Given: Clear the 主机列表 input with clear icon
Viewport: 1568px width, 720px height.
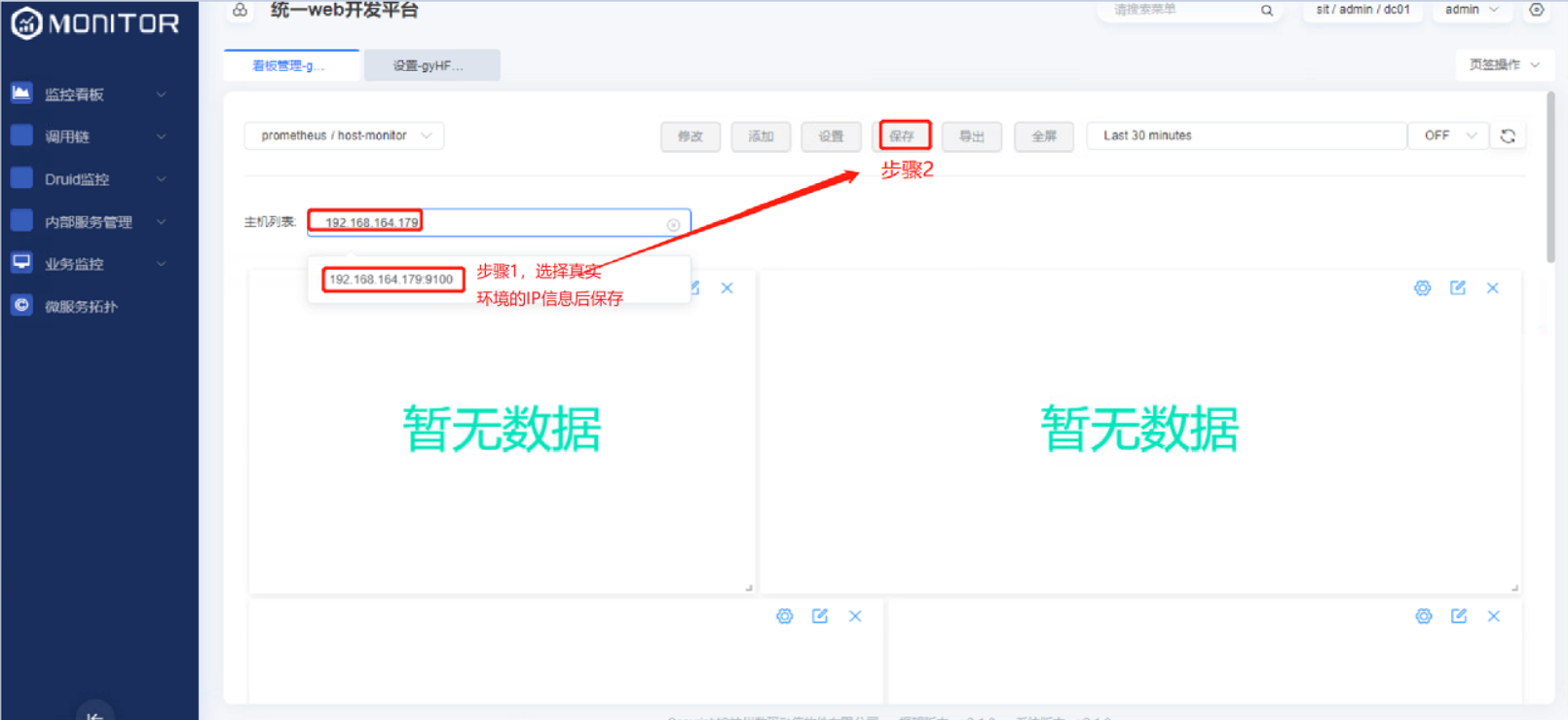Looking at the screenshot, I should 673,224.
